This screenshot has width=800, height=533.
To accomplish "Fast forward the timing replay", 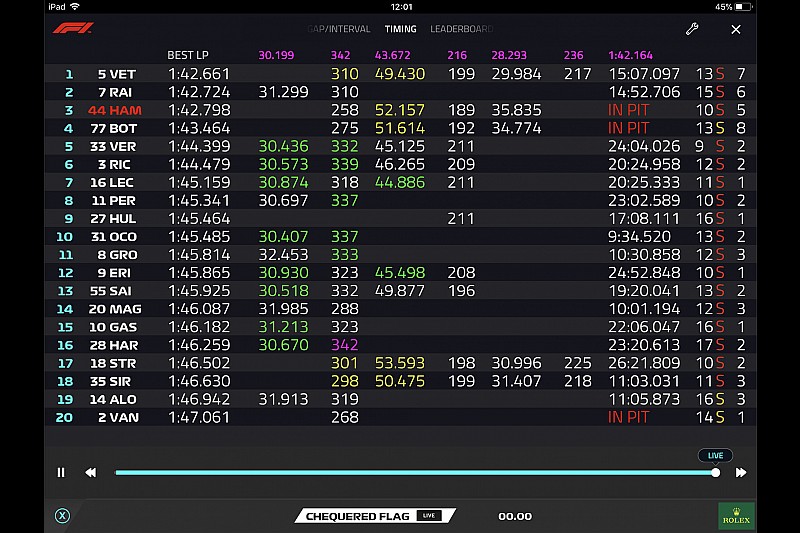I will (741, 473).
